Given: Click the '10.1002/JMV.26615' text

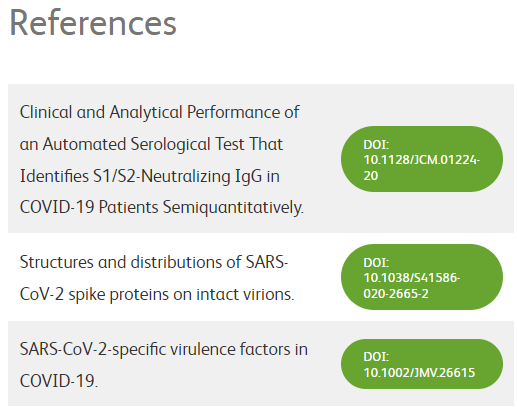Looking at the screenshot, I should coord(419,372).
